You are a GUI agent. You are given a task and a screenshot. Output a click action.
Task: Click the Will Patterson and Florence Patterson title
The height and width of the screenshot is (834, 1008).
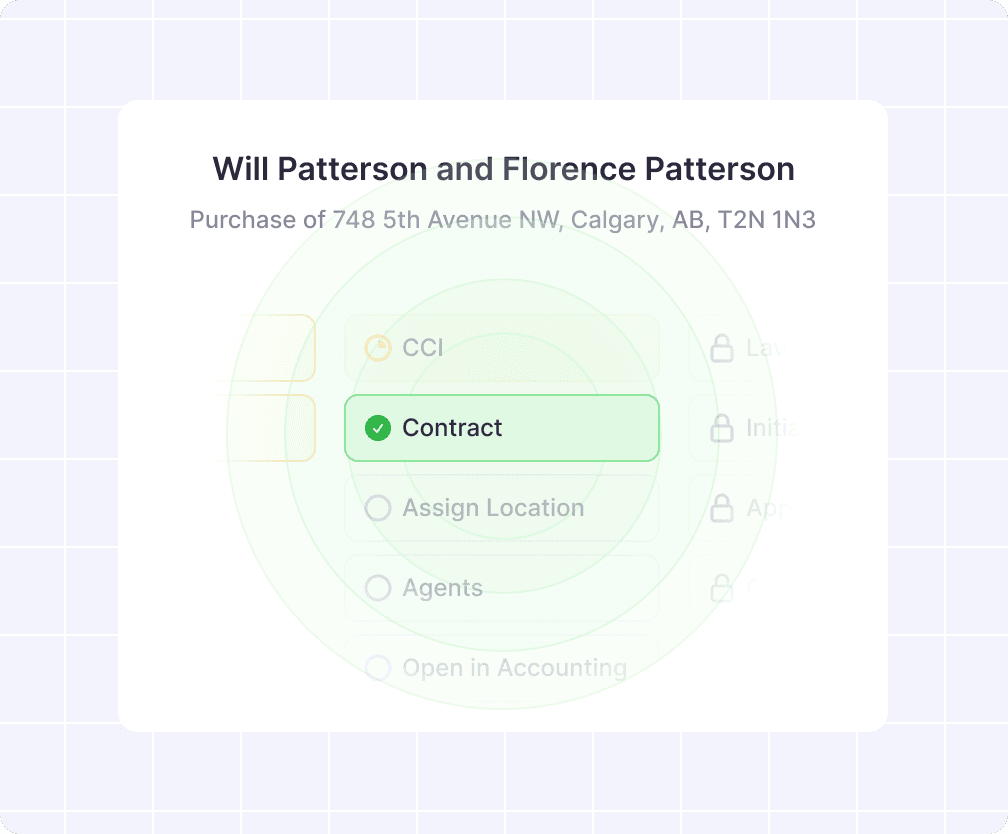coord(503,169)
